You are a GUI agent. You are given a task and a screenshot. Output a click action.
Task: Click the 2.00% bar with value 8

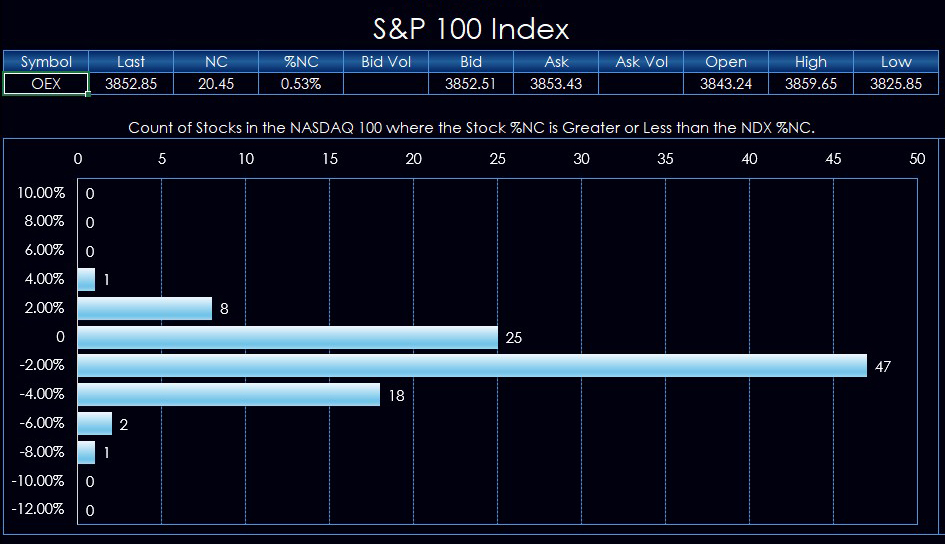(145, 308)
